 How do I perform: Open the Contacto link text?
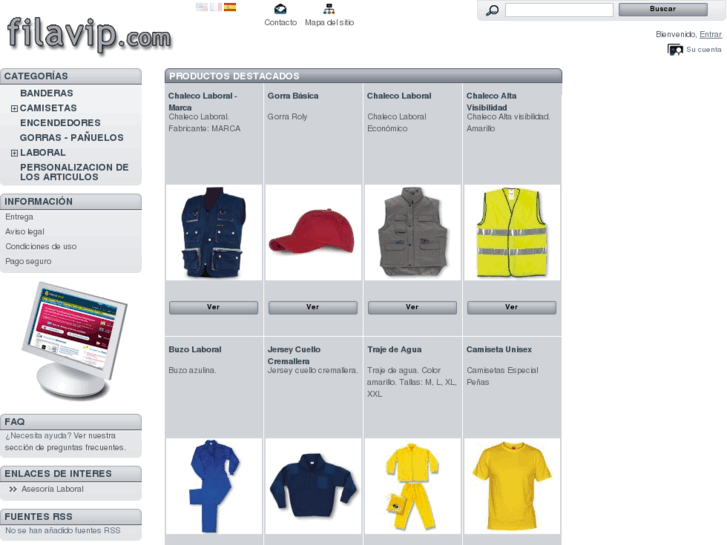point(281,22)
